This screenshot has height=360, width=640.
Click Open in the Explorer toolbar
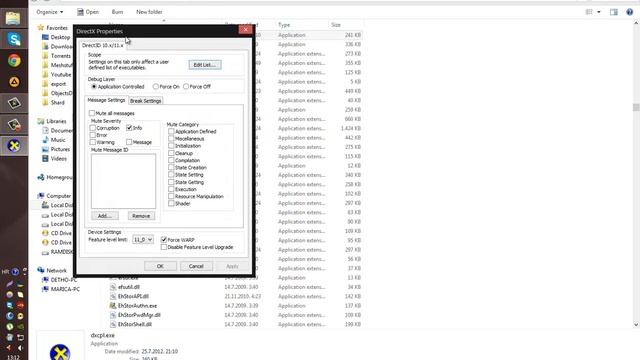(88, 12)
